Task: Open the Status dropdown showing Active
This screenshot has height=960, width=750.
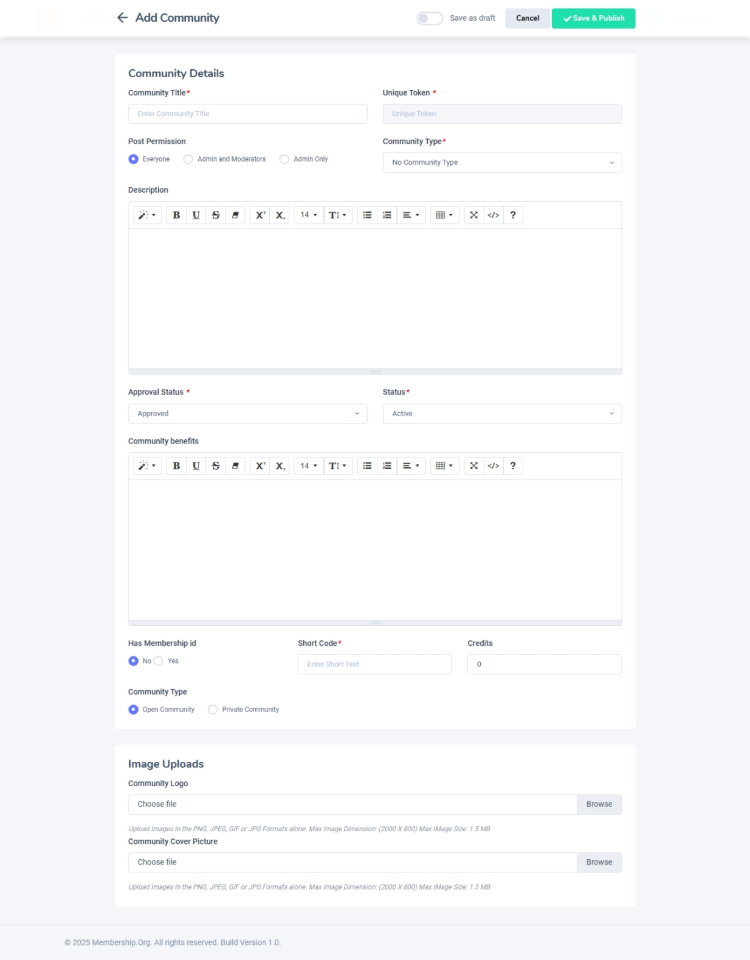Action: coord(502,413)
